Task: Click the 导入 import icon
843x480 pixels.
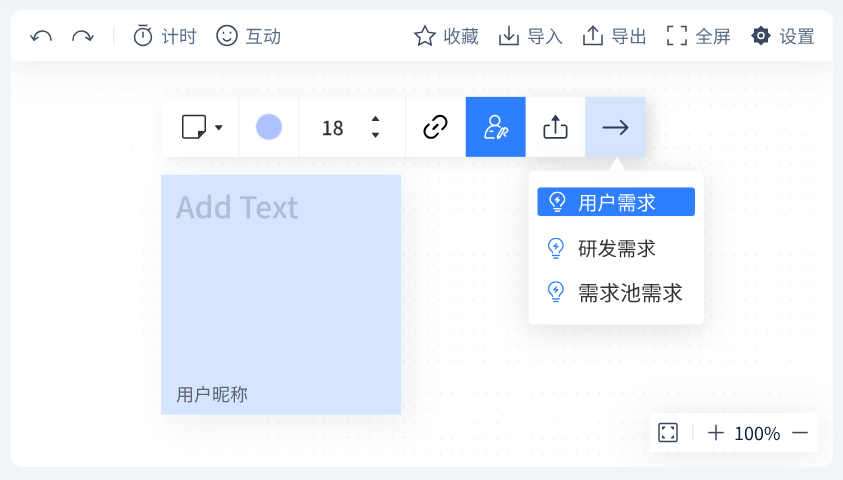Action: coord(509,36)
